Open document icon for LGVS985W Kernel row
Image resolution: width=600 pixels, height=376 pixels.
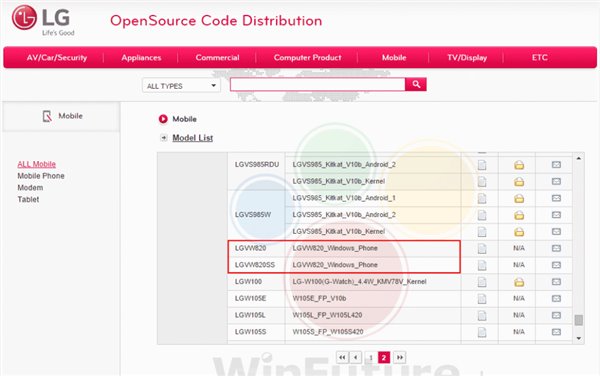pos(482,232)
